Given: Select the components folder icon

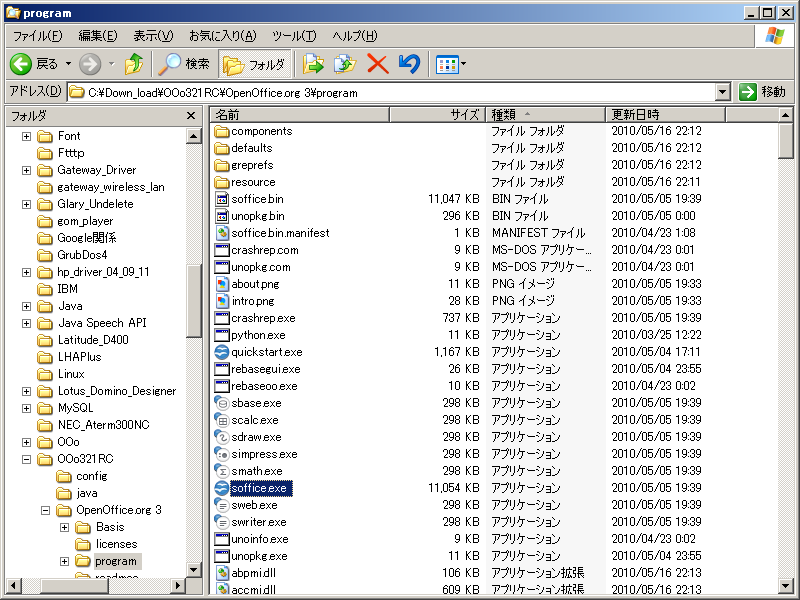Looking at the screenshot, I should [221, 131].
